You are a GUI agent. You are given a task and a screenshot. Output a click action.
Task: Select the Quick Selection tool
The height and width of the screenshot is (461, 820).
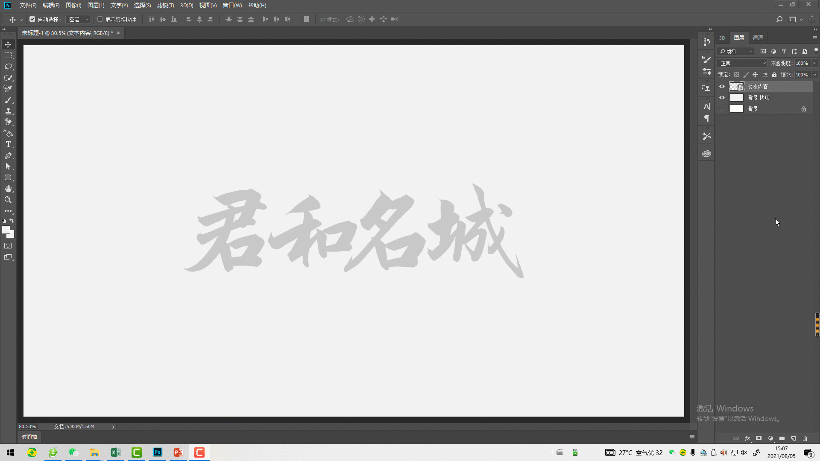(x=8, y=78)
